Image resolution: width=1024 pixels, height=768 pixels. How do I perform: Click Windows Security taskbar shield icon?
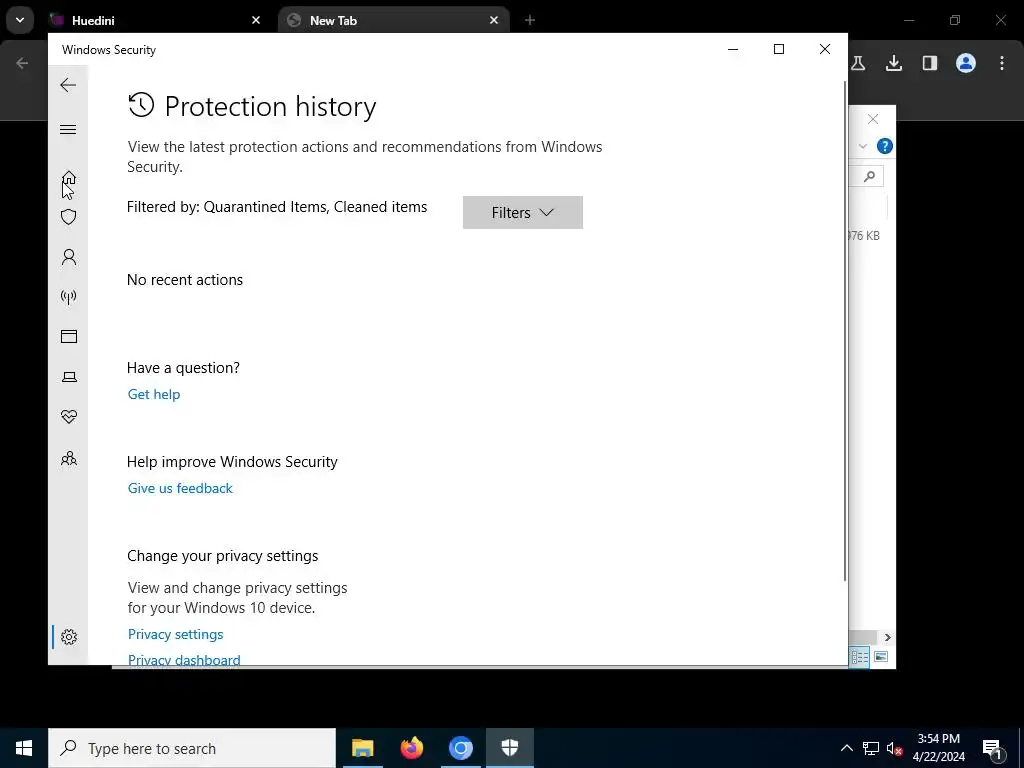pos(510,748)
